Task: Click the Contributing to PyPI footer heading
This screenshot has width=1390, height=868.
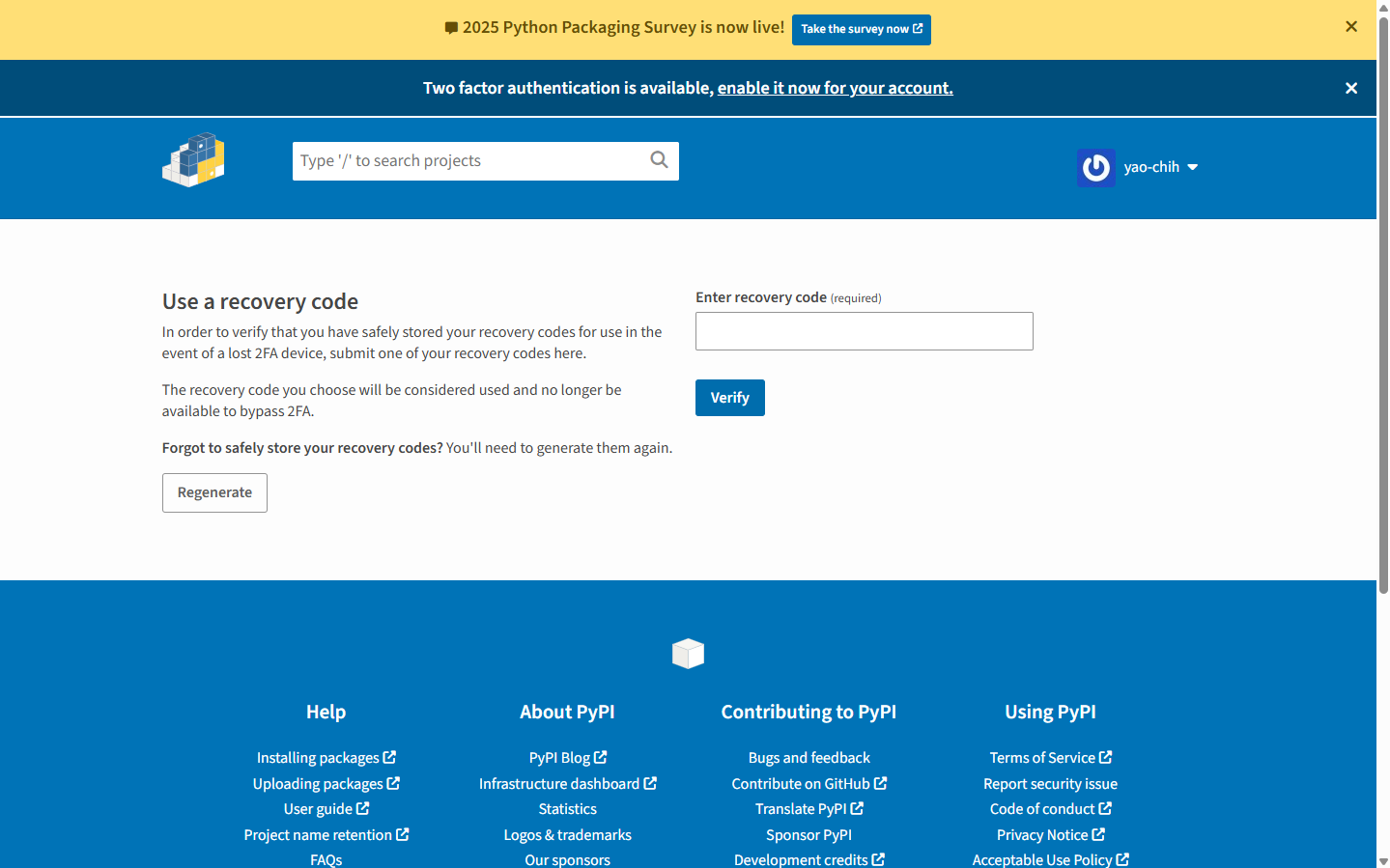Action: point(809,712)
